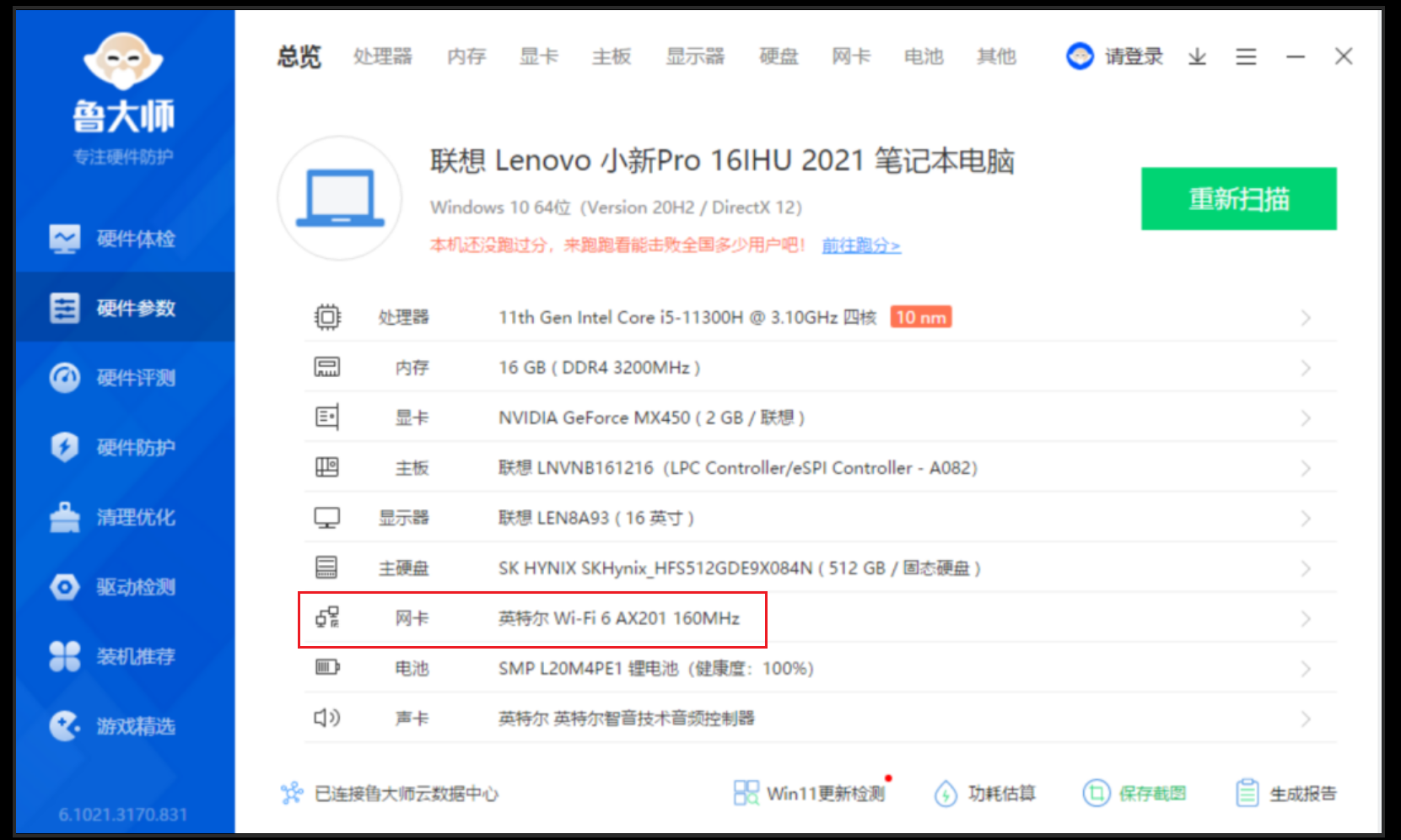The height and width of the screenshot is (840, 1401).
Task: Click version number 6.1021.3170.831
Action: click(x=123, y=815)
